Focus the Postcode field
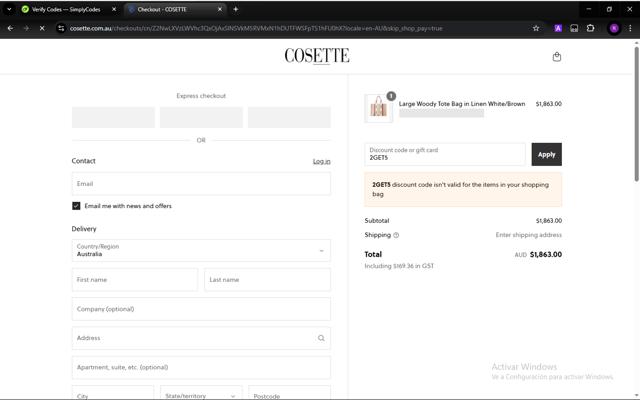 click(289, 394)
